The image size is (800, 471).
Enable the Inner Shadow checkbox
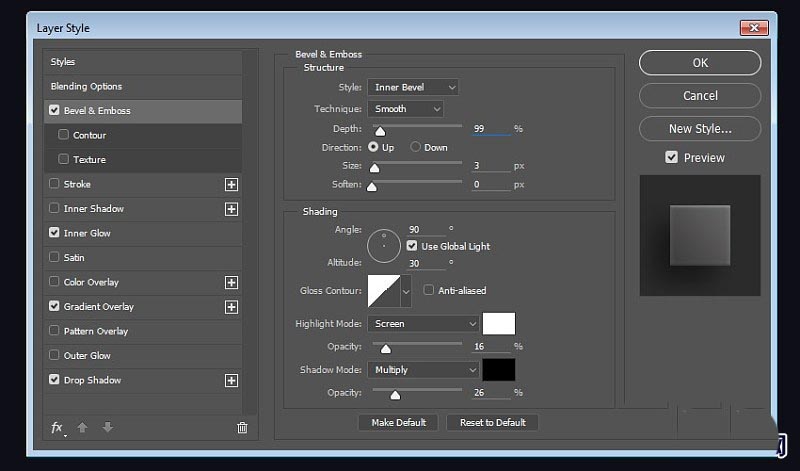pos(54,208)
